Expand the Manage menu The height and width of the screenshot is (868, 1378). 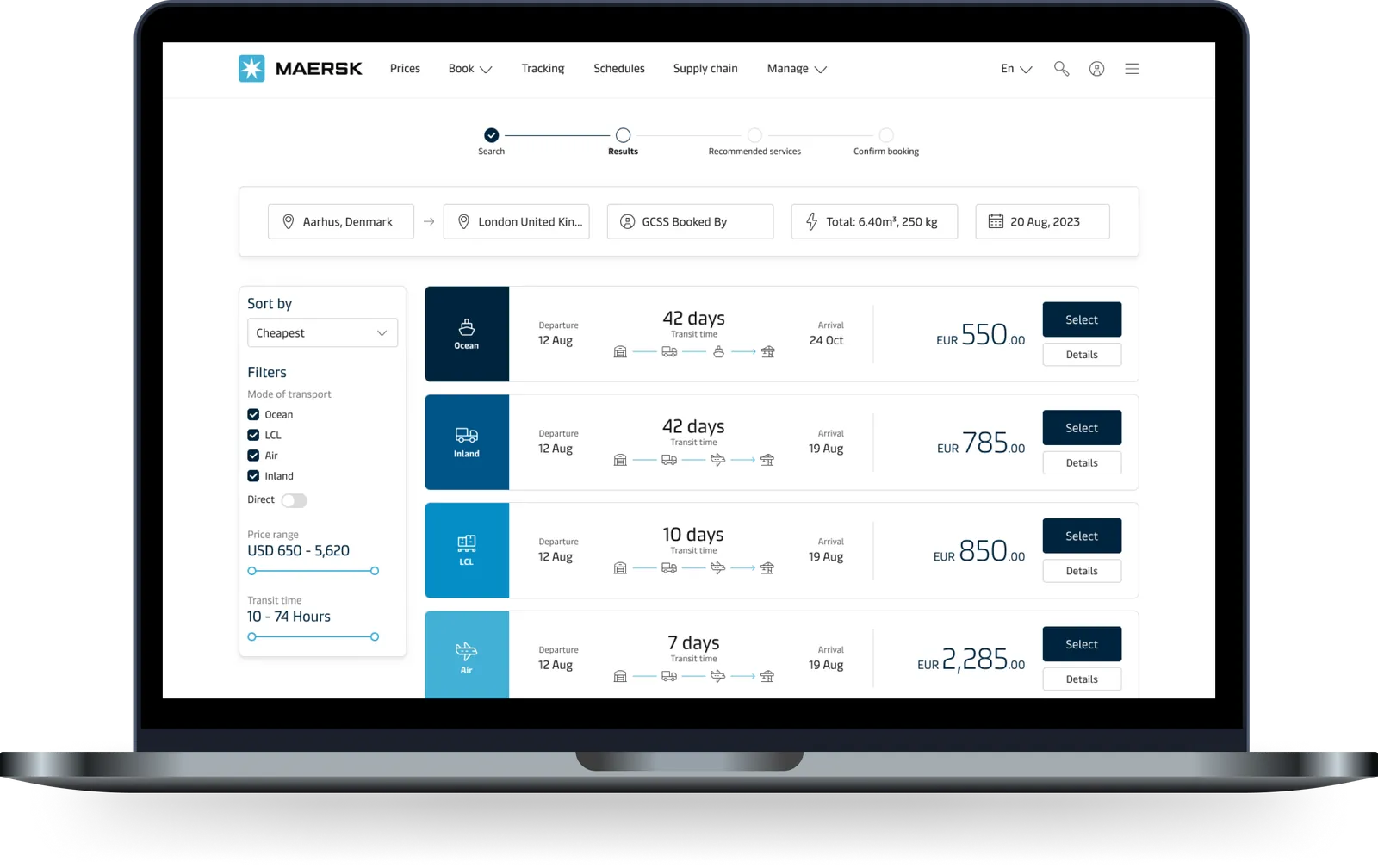[x=797, y=69]
